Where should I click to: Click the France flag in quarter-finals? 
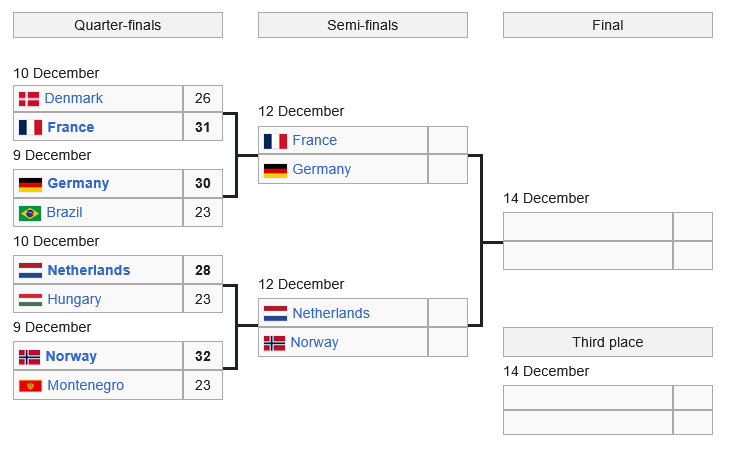pyautogui.click(x=30, y=127)
